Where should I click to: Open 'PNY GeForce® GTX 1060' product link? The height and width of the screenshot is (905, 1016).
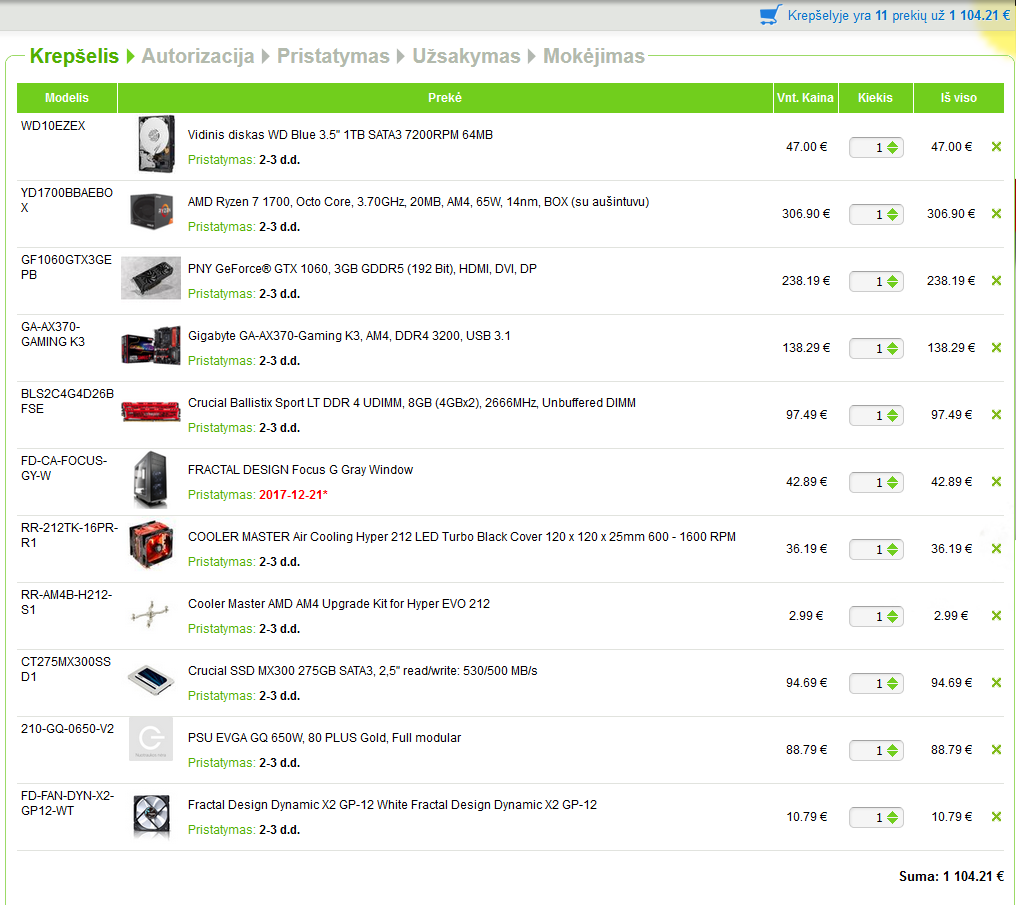(362, 269)
